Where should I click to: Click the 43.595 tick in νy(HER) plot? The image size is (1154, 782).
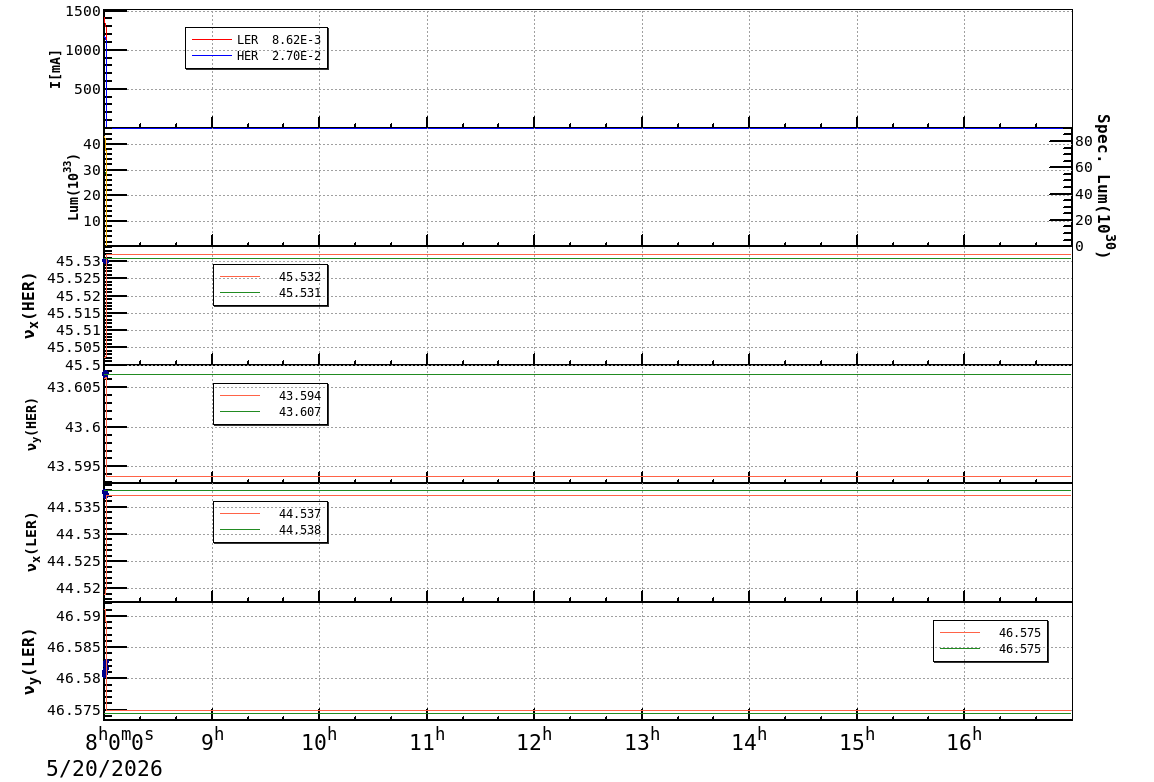click(74, 466)
